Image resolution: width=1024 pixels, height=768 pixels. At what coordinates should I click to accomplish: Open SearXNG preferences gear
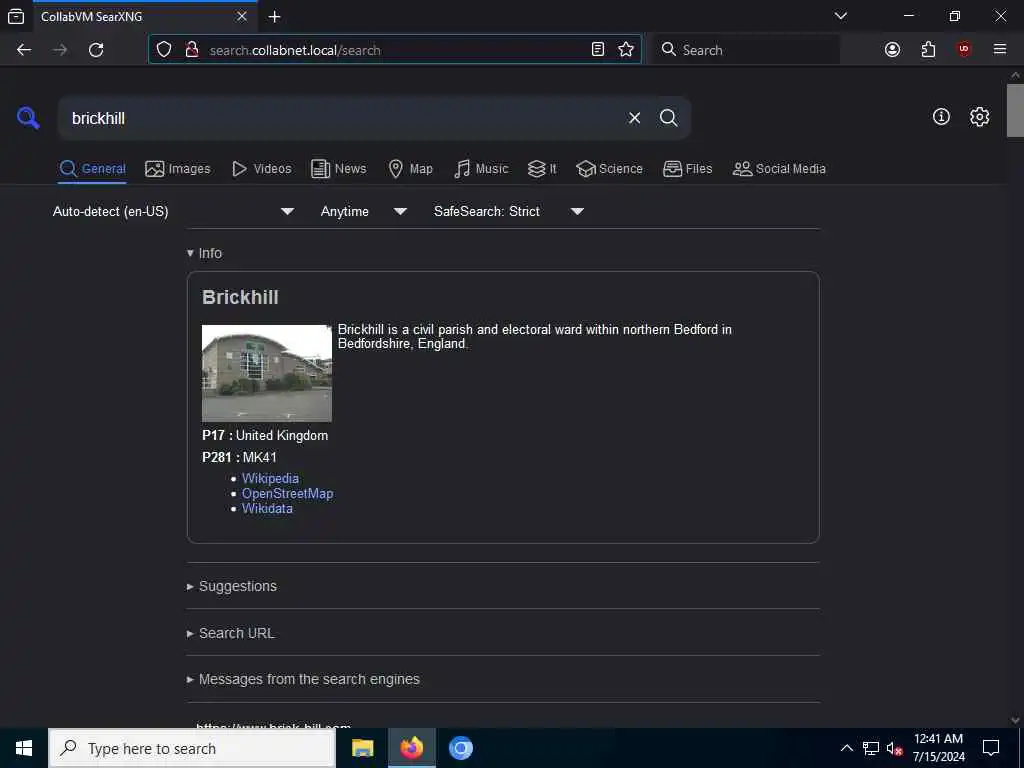tap(979, 117)
